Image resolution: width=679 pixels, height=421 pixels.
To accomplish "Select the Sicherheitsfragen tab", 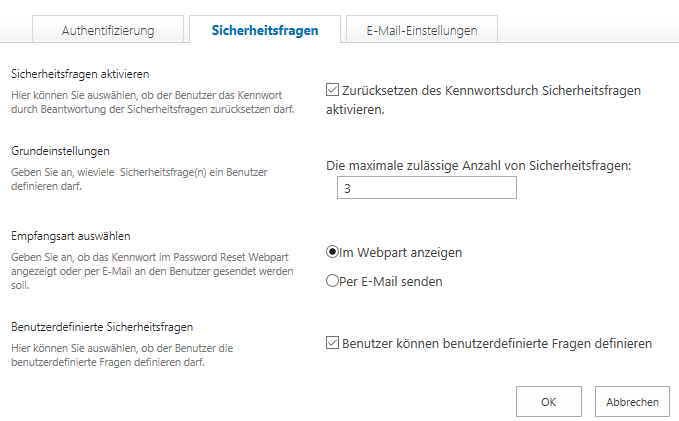I will pyautogui.click(x=265, y=29).
